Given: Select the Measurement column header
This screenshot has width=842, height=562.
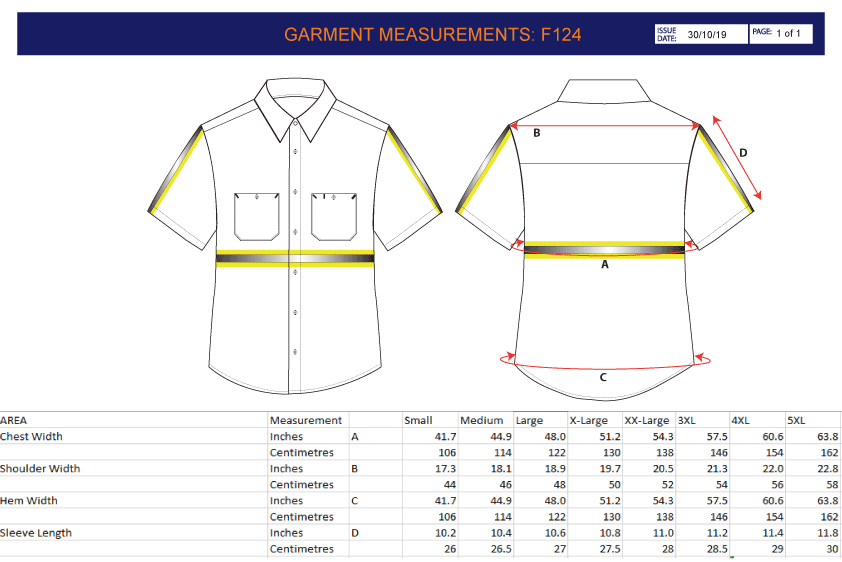Looking at the screenshot, I should click(306, 420).
